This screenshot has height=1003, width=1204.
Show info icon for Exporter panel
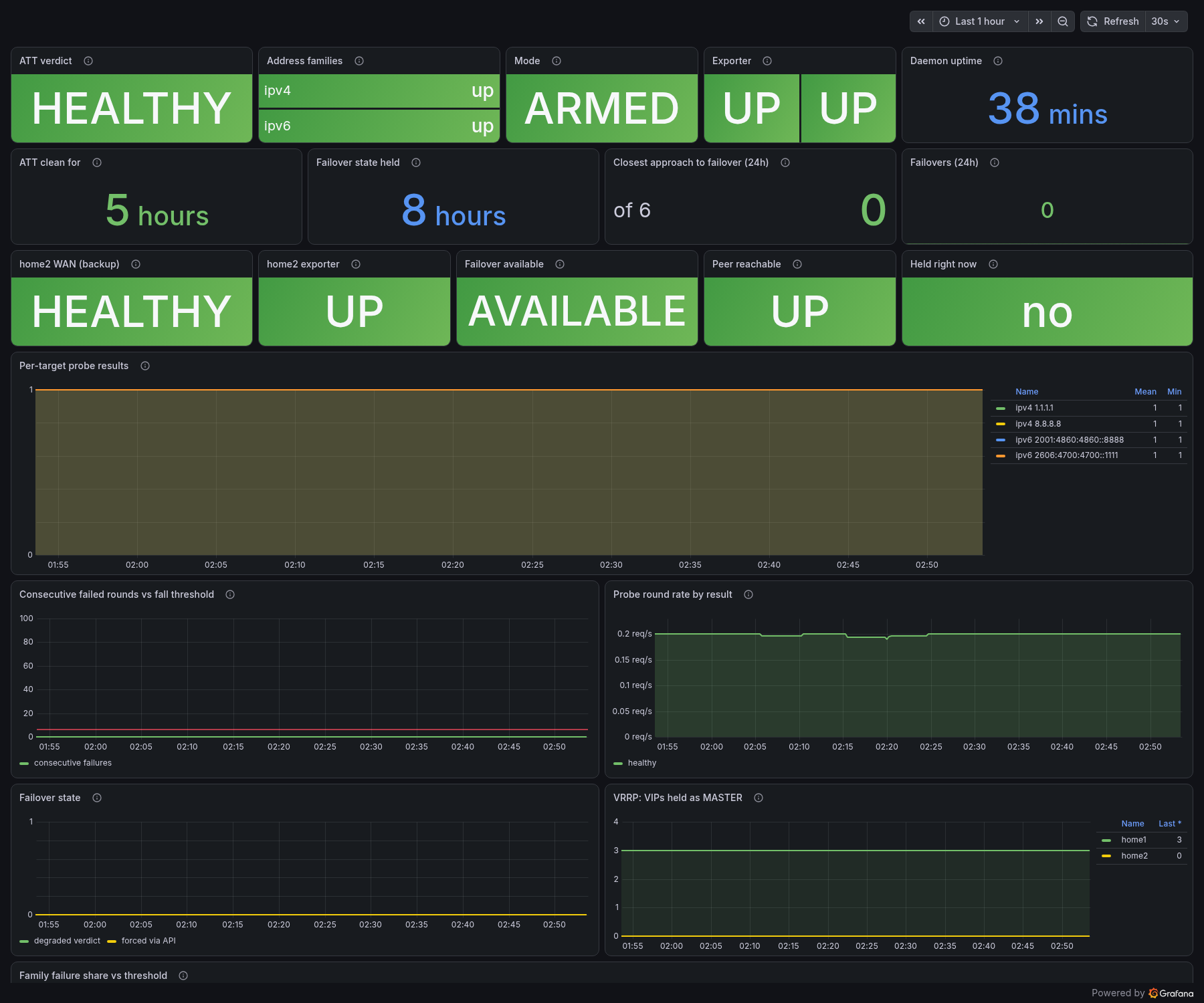click(x=767, y=61)
